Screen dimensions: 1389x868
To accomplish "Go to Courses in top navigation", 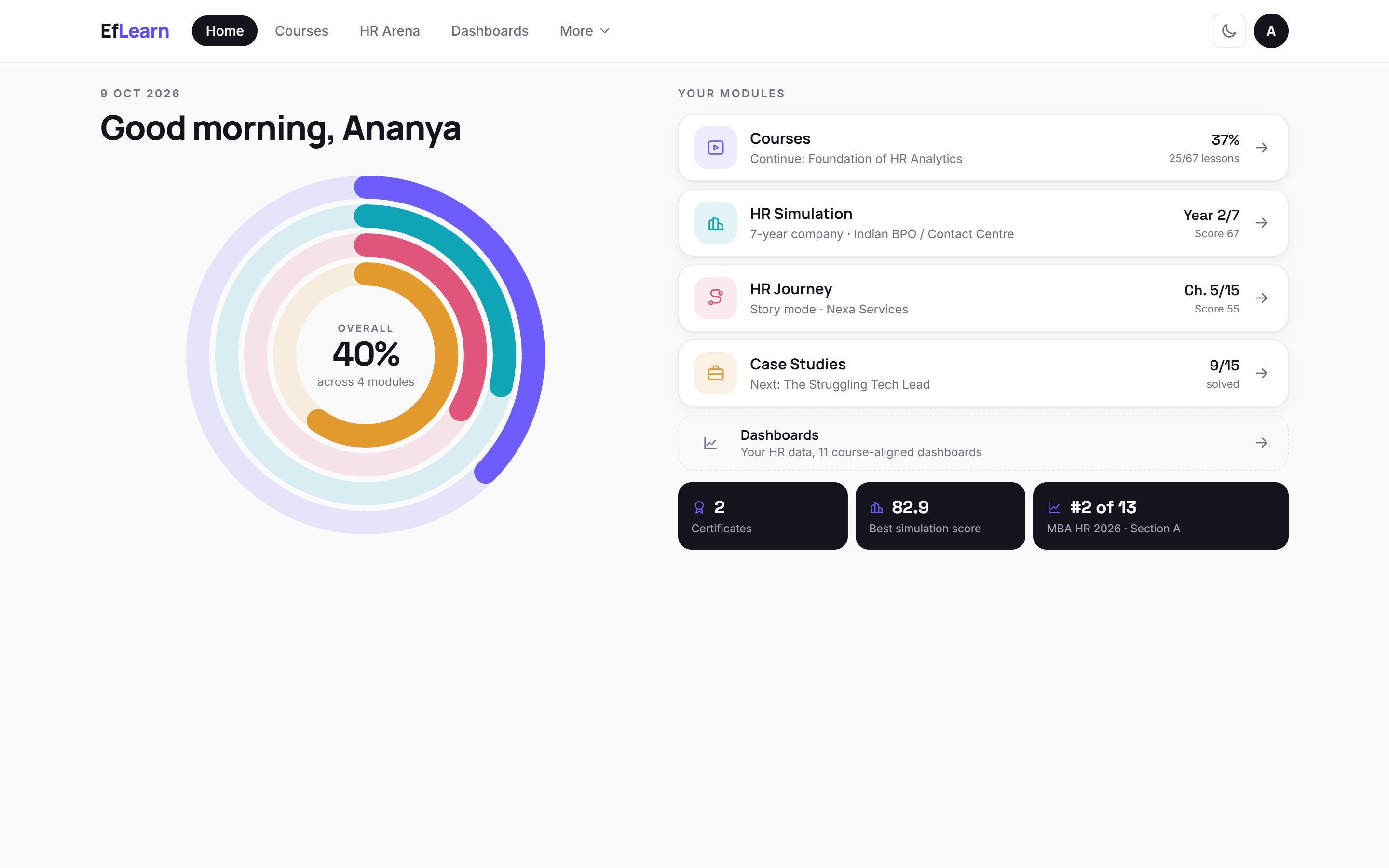I will [301, 31].
